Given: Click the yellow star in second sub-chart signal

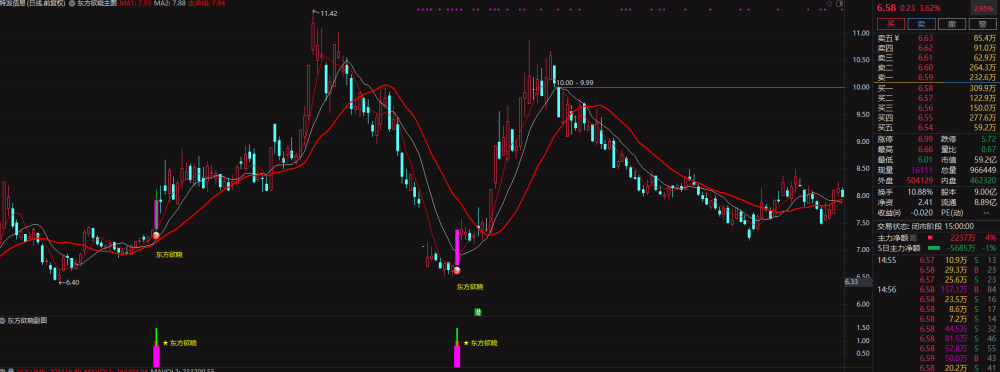Looking at the screenshot, I should [466, 343].
